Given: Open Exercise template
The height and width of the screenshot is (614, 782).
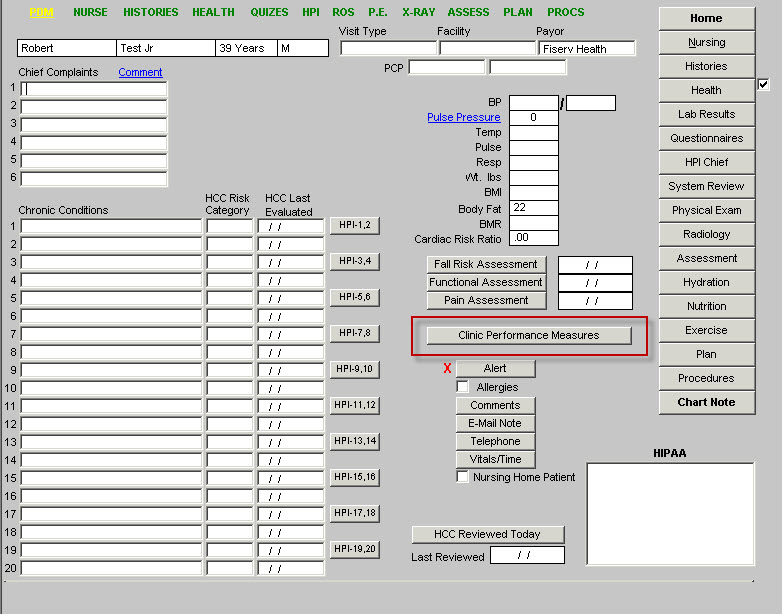Looking at the screenshot, I should point(706,330).
